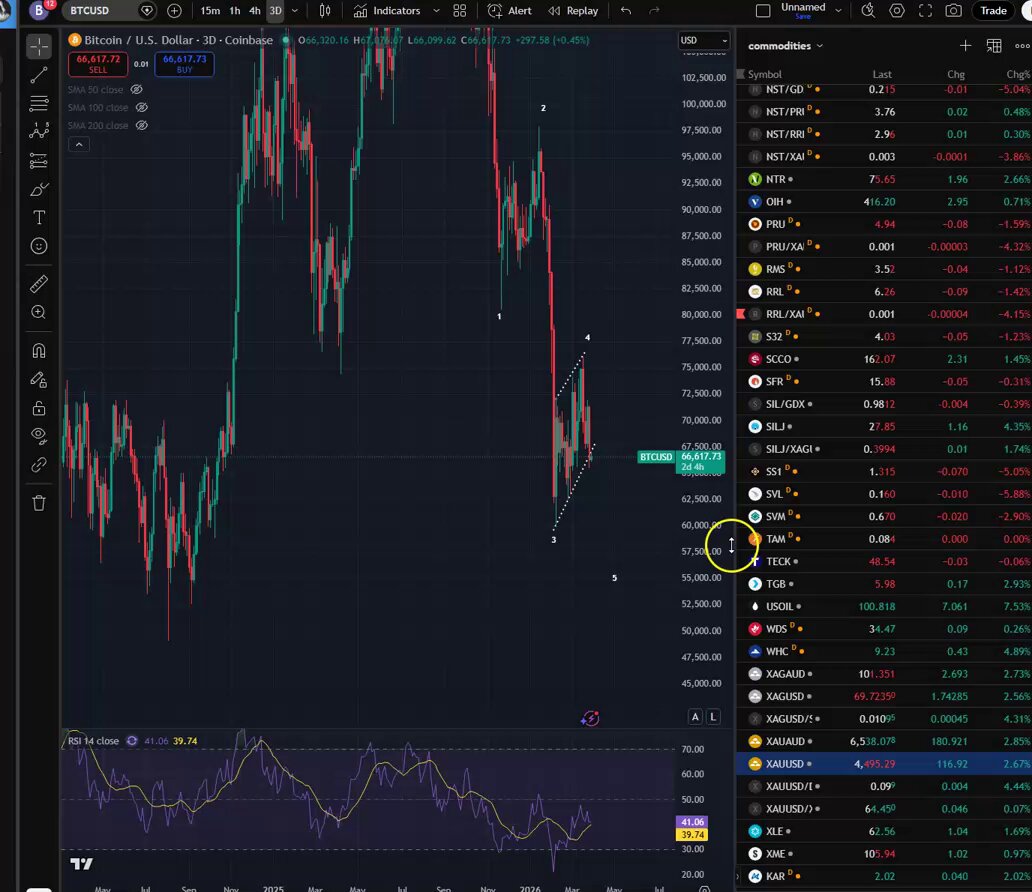Image resolution: width=1032 pixels, height=892 pixels.
Task: Take a chart snapshot with camera
Action: click(953, 11)
